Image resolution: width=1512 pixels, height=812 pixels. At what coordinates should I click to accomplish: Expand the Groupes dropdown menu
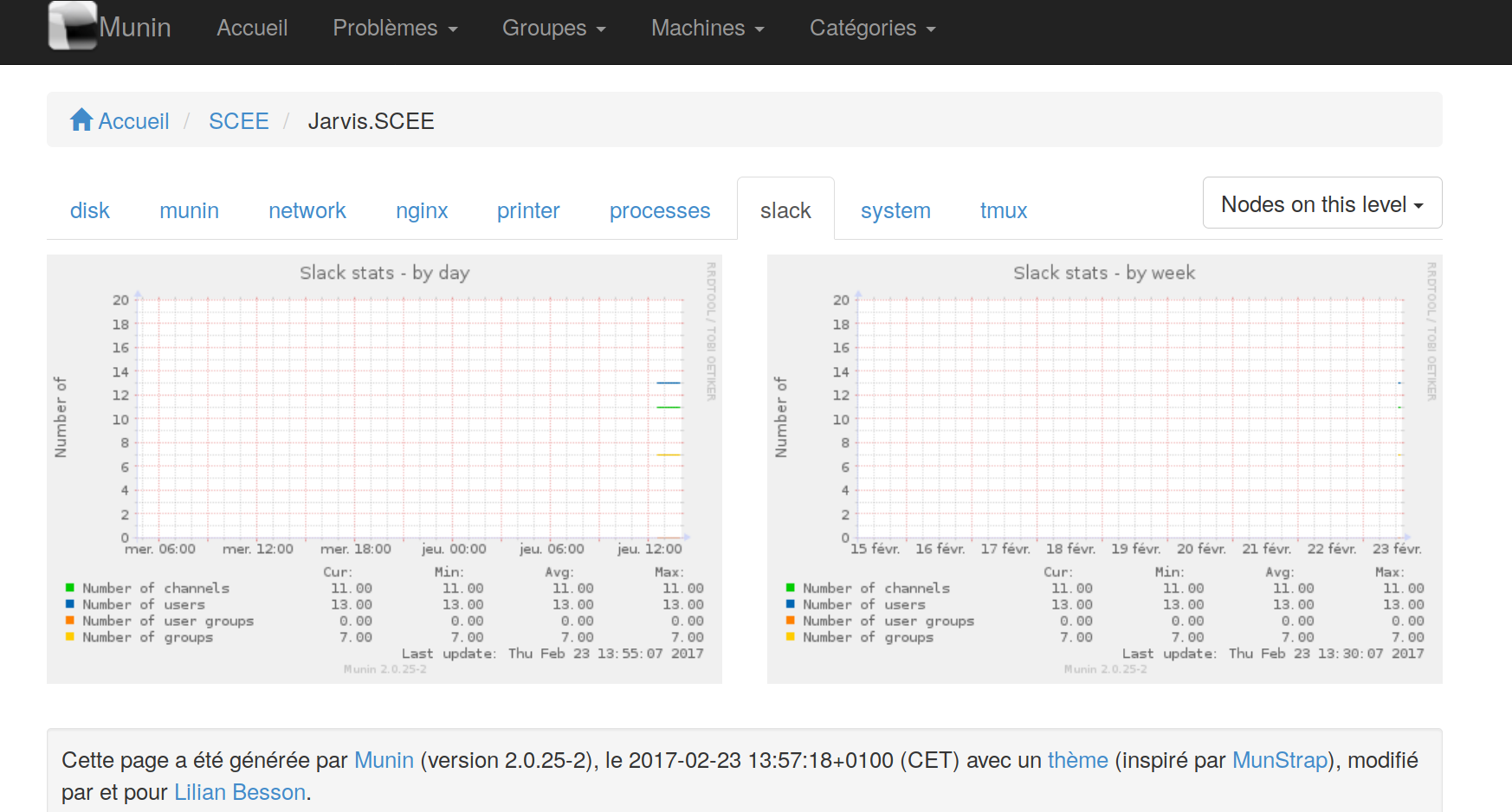554,28
